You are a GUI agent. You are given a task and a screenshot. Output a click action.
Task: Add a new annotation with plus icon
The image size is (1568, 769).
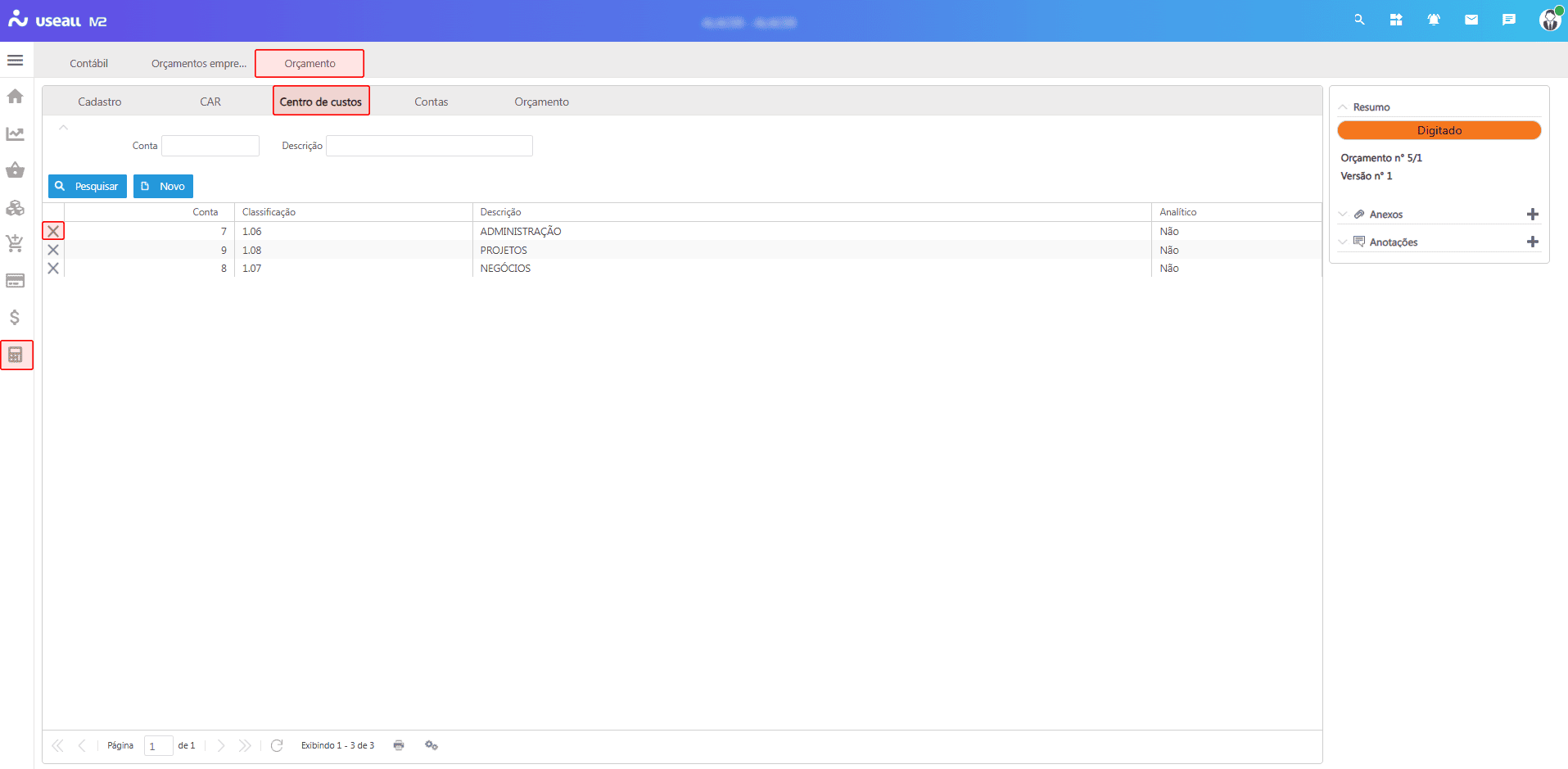(1532, 242)
